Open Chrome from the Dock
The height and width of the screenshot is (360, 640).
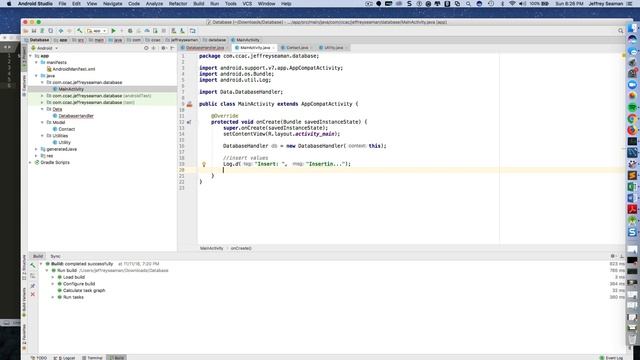(632, 119)
